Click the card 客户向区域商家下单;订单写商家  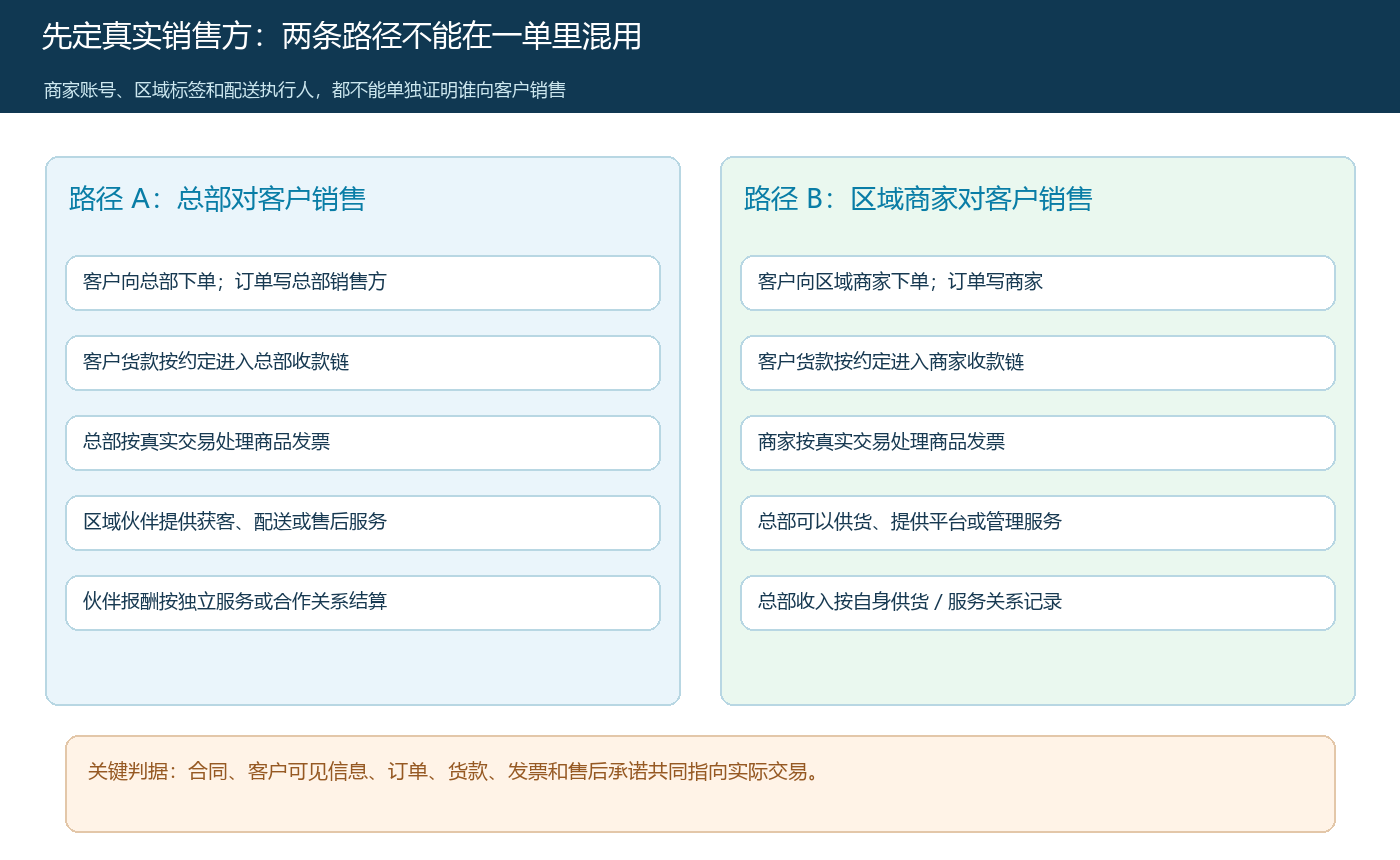point(1038,283)
